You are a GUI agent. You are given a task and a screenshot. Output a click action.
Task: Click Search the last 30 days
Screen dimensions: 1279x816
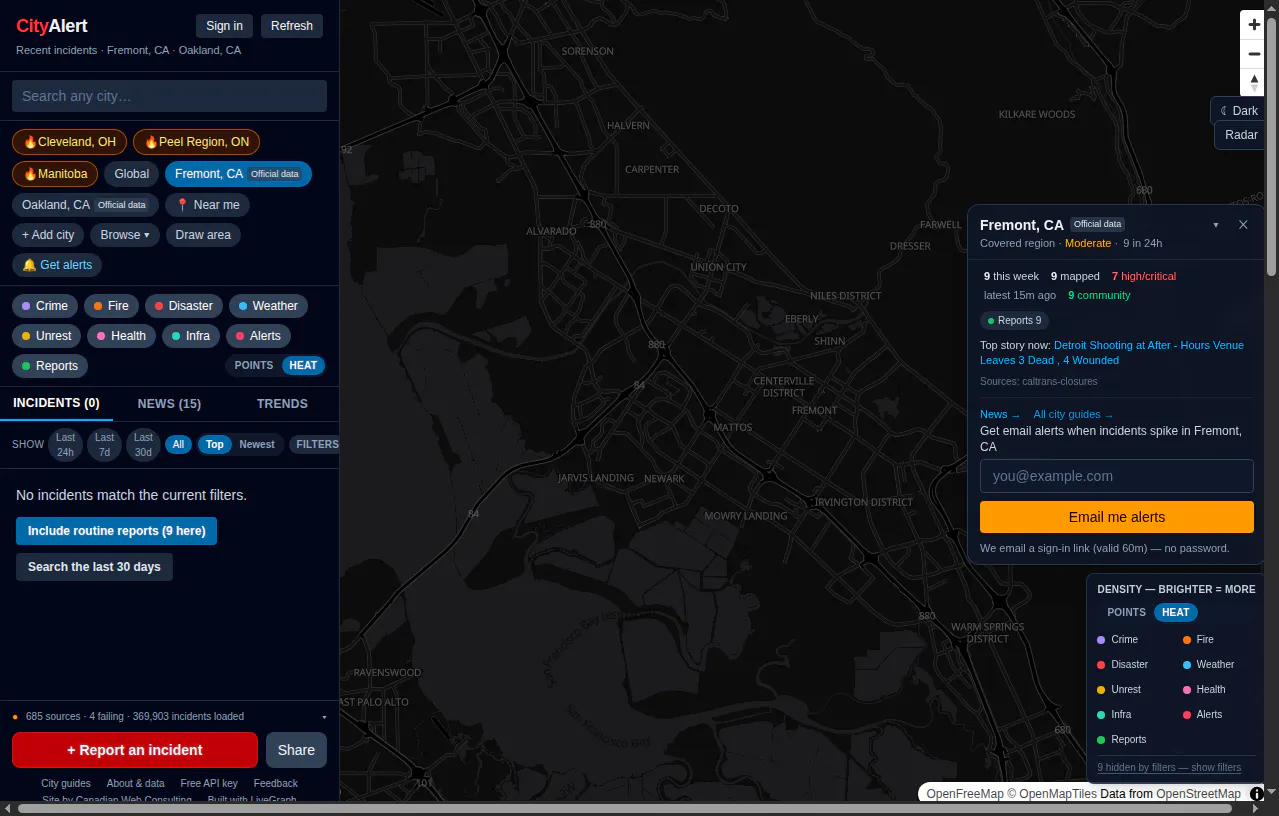click(94, 567)
